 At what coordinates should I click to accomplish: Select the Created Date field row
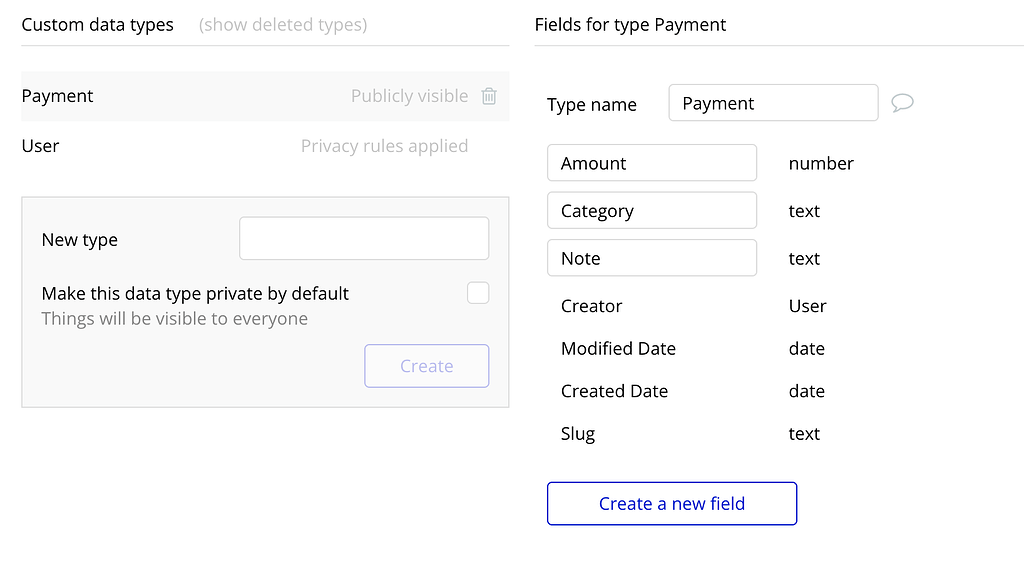[614, 391]
